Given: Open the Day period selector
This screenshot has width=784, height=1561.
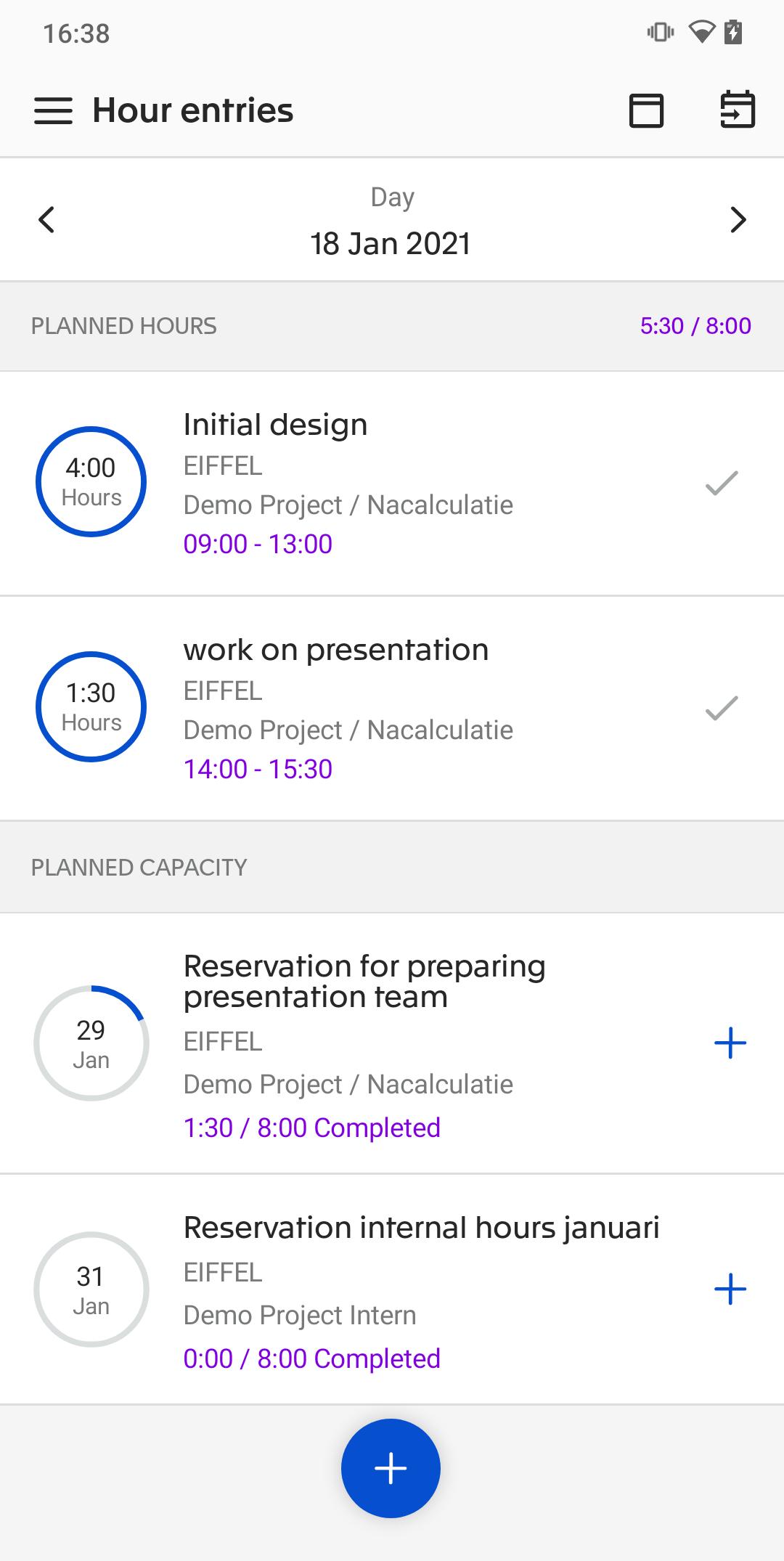Looking at the screenshot, I should (392, 197).
